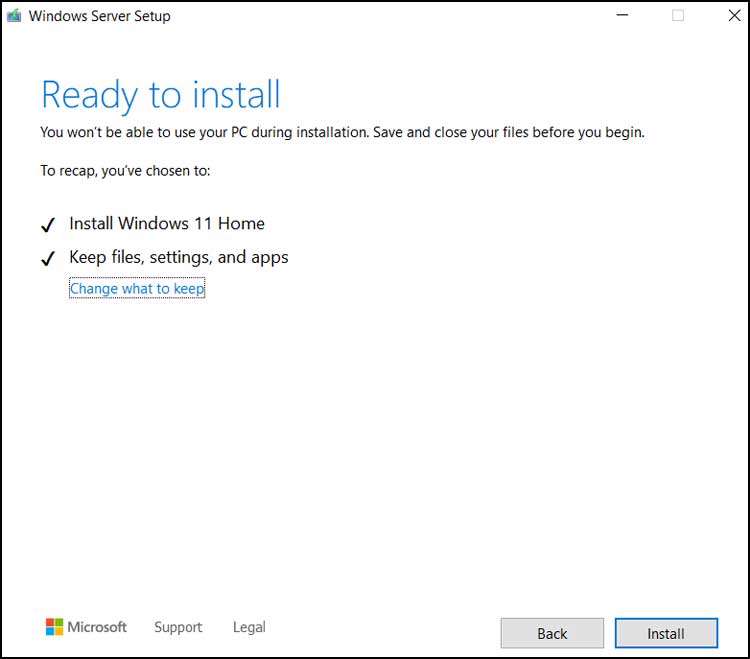Click the empty white area below the recap list
Screen dimensions: 750x659
coord(375,450)
